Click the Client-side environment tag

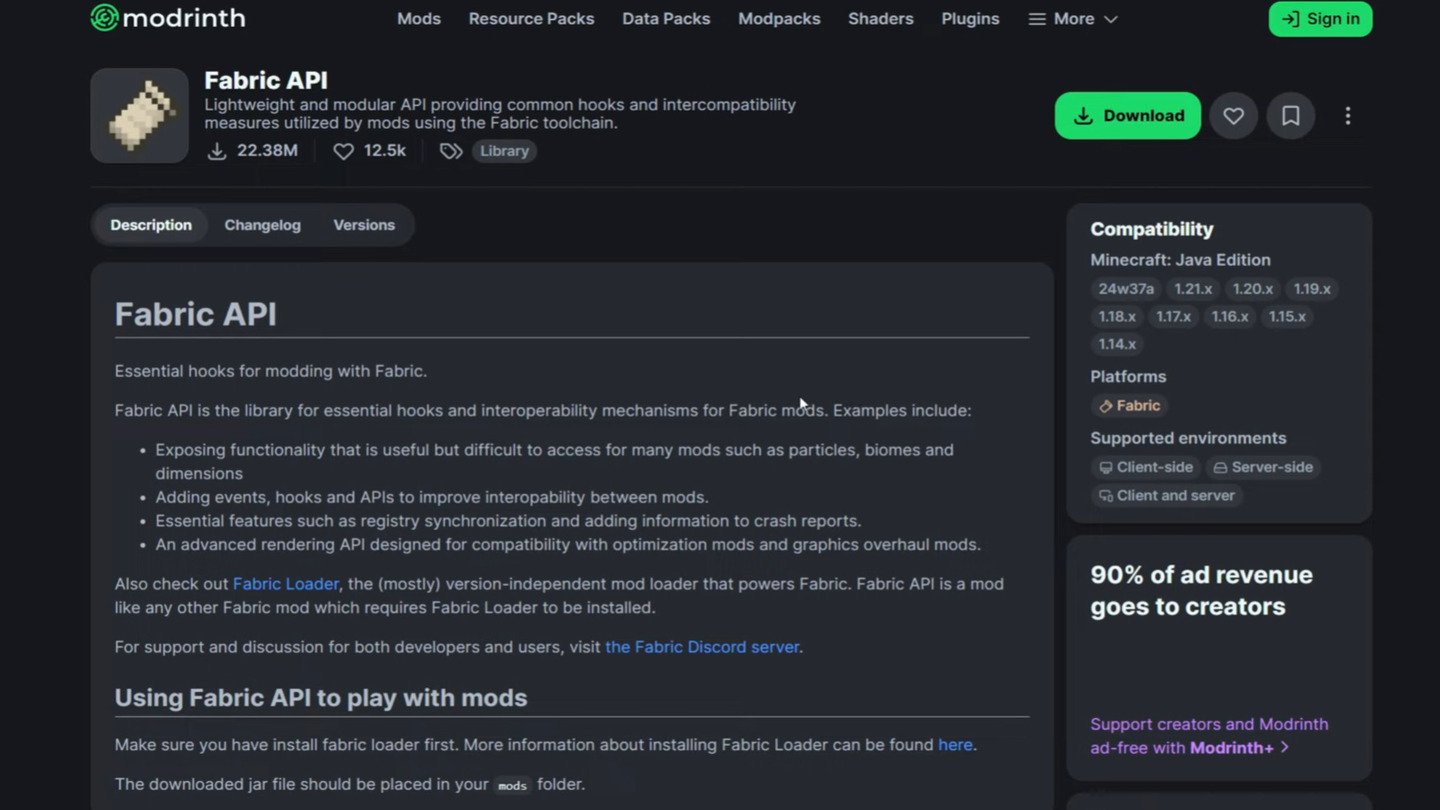pyautogui.click(x=1145, y=467)
